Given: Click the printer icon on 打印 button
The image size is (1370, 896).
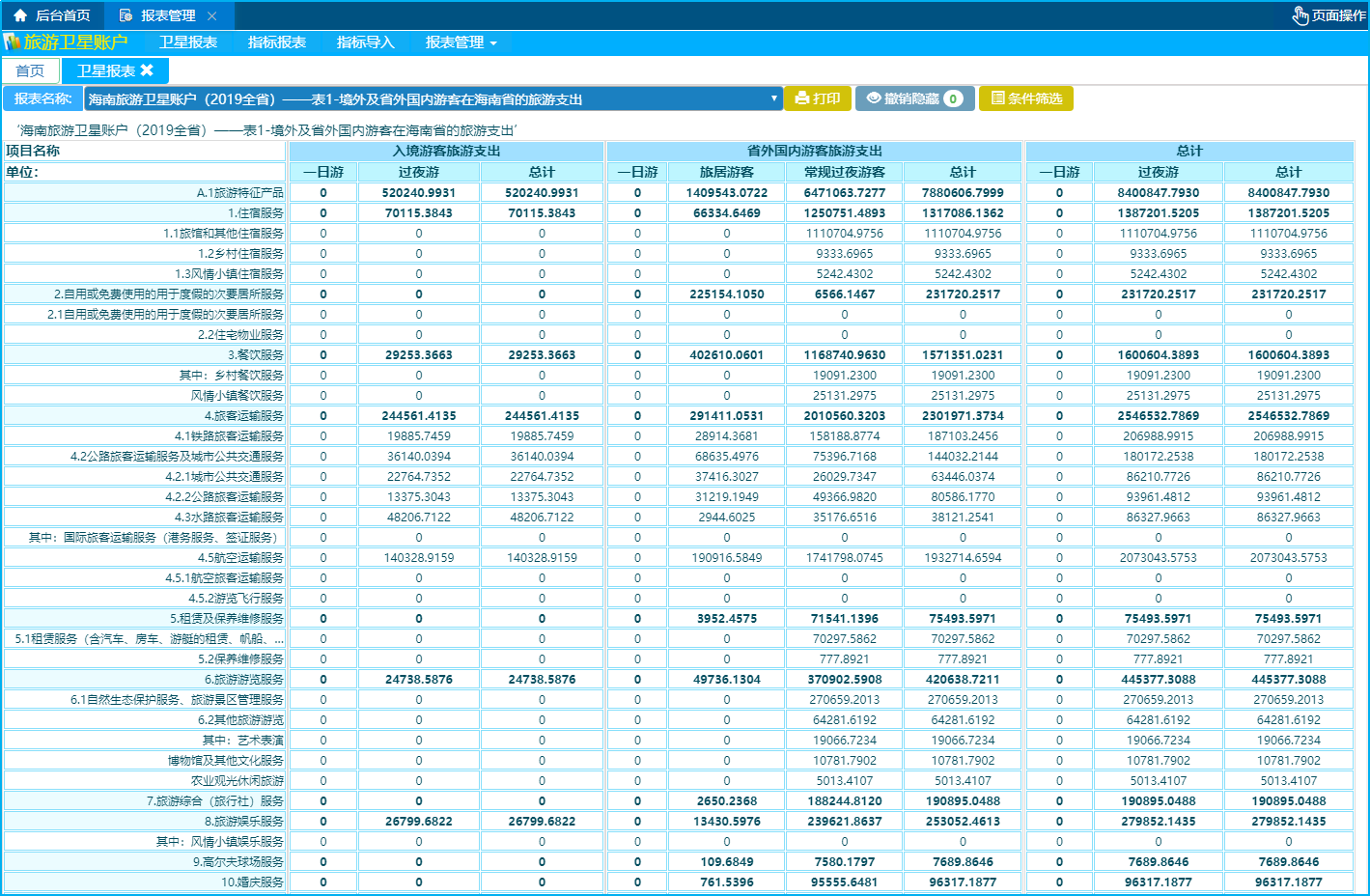Looking at the screenshot, I should (801, 98).
